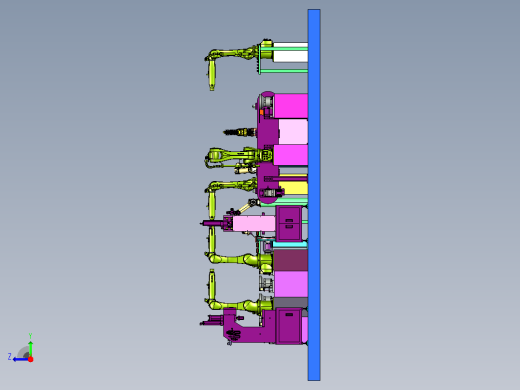
Task: Select the gray block above the bottom cabinet
Action: (291, 303)
